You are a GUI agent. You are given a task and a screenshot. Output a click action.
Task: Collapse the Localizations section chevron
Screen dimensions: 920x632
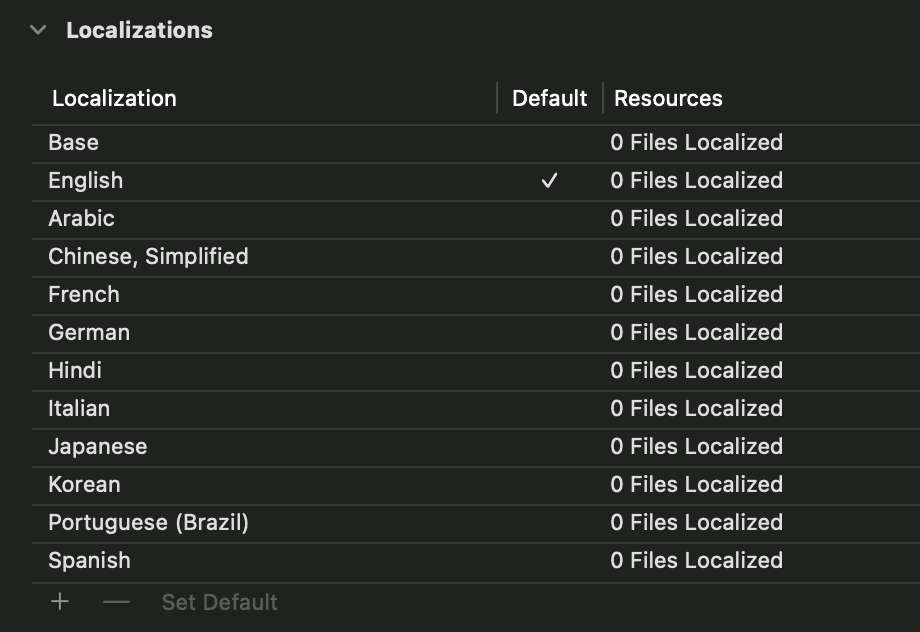point(38,30)
